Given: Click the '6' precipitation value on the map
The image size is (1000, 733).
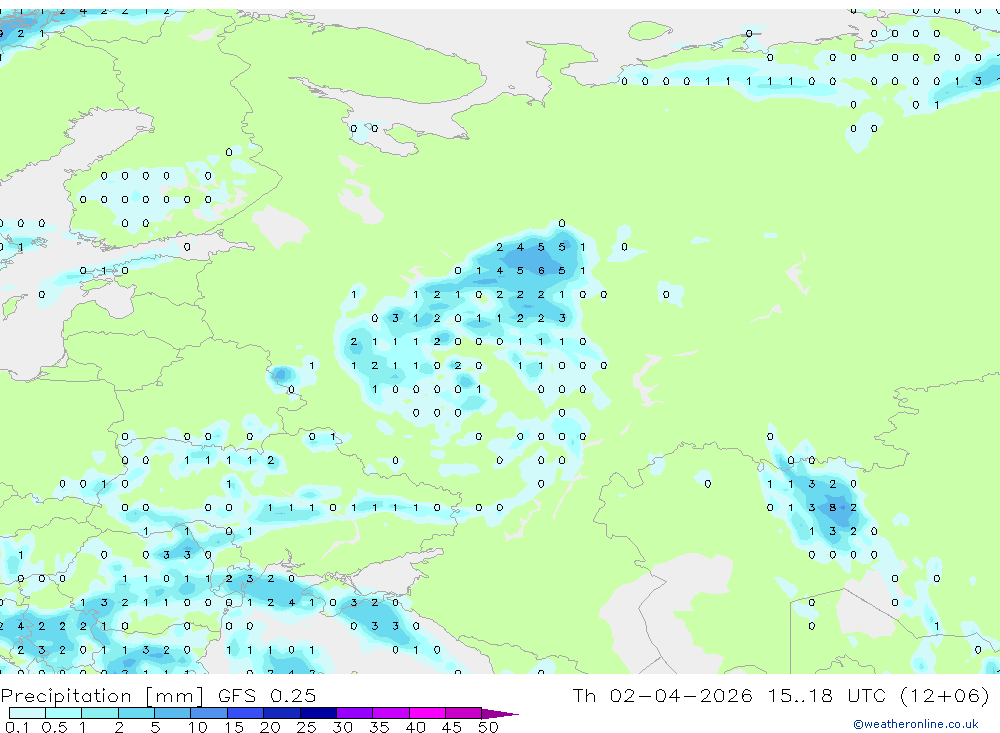Looking at the screenshot, I should click(x=541, y=270).
